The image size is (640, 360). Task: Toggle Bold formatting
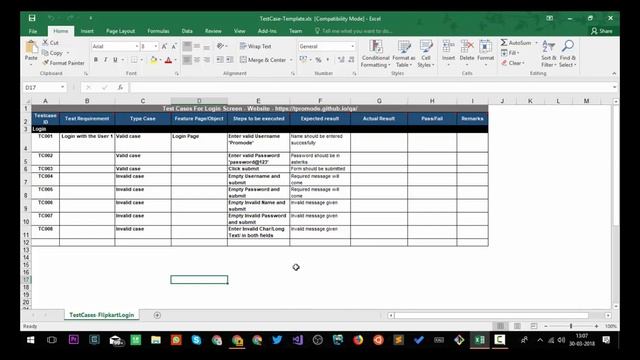click(96, 60)
